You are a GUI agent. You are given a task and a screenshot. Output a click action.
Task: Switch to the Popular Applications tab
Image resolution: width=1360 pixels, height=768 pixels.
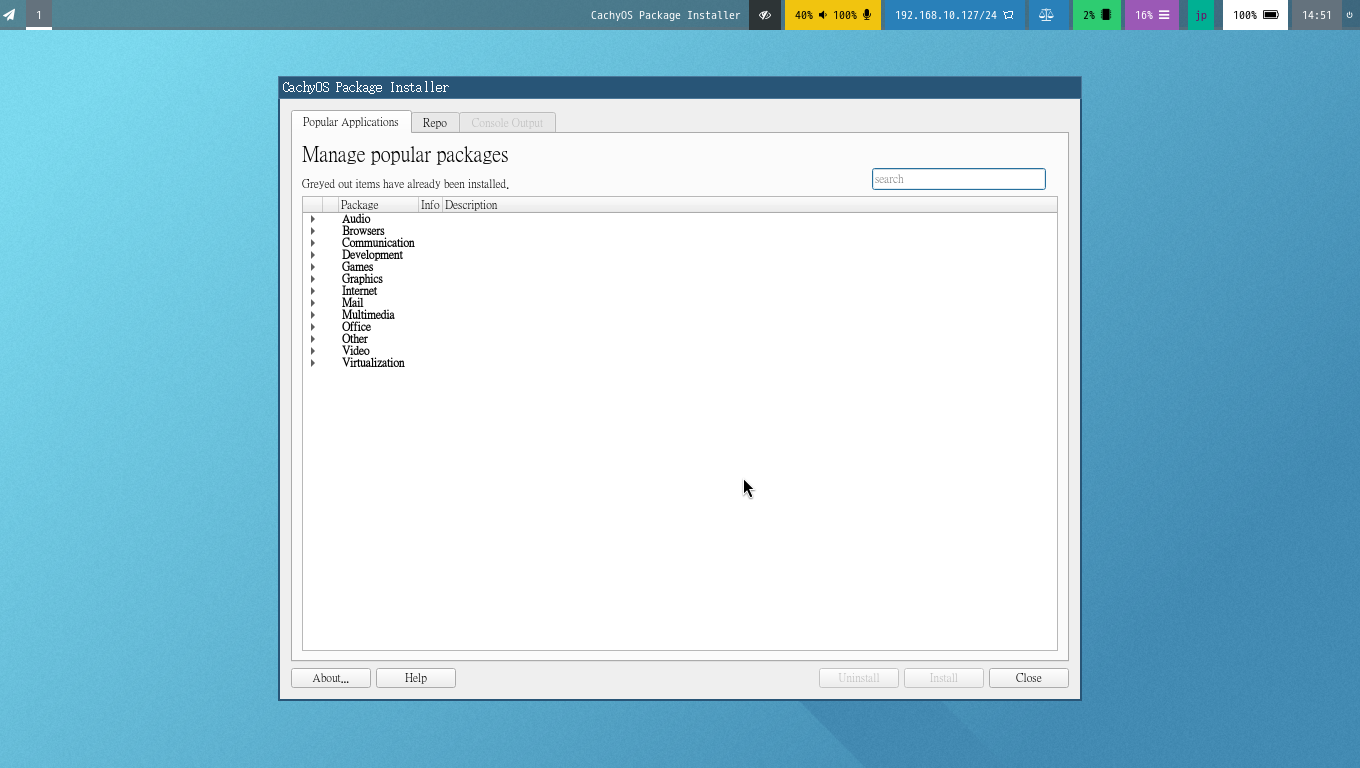[x=351, y=122]
